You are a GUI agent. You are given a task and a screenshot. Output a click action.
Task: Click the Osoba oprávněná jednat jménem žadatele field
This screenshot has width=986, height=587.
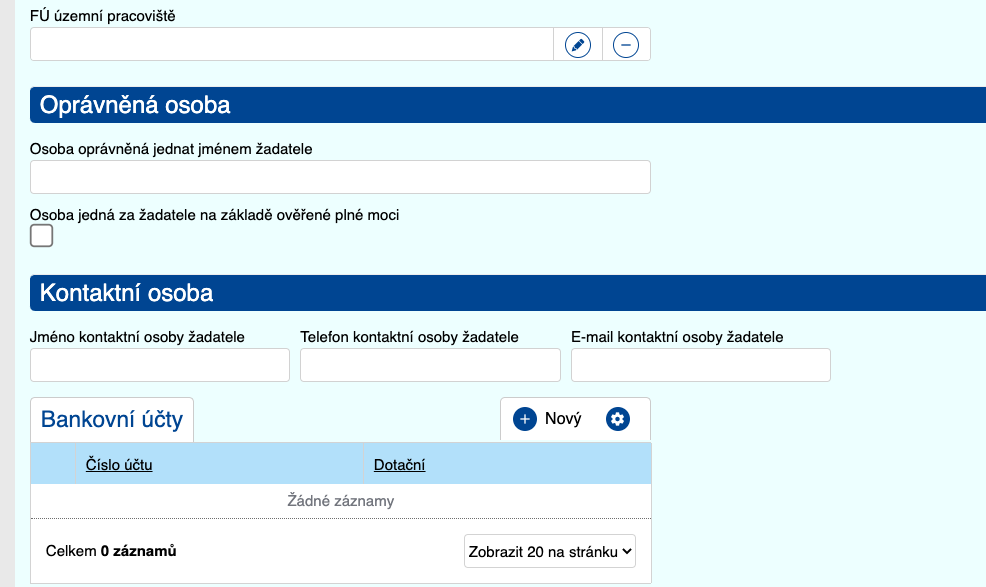pyautogui.click(x=340, y=177)
